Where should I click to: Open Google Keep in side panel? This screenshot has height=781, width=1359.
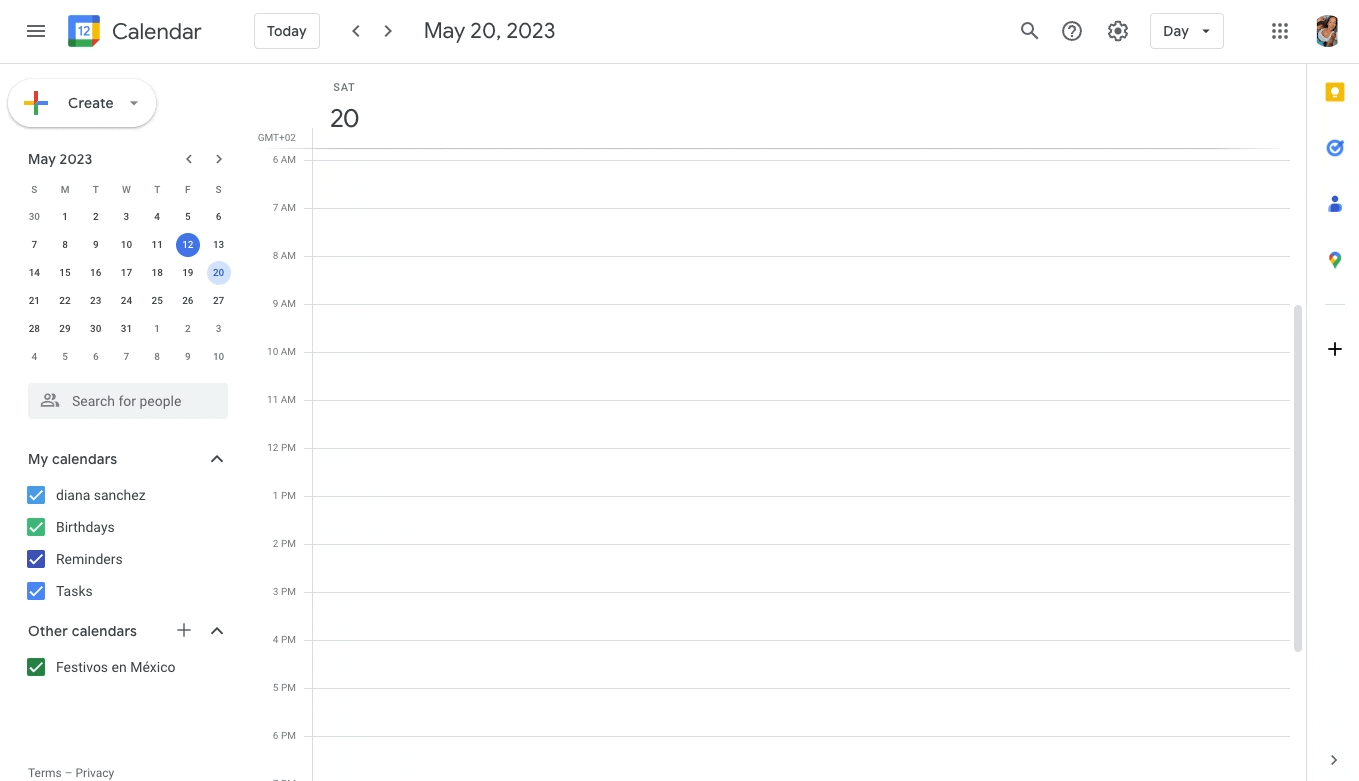pos(1334,92)
